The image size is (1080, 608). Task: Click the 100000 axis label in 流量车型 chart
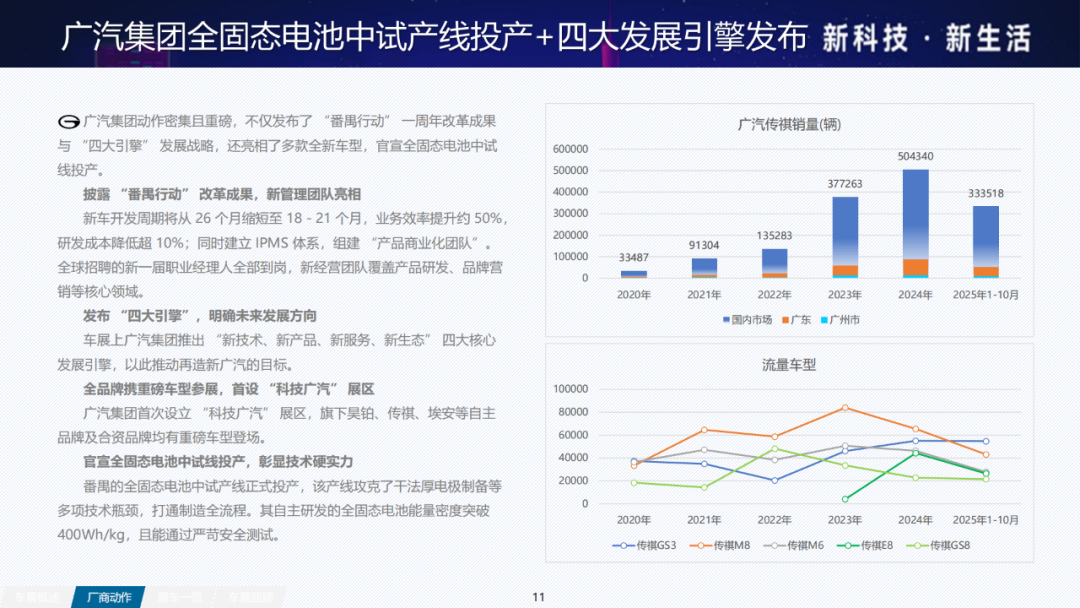(x=570, y=389)
